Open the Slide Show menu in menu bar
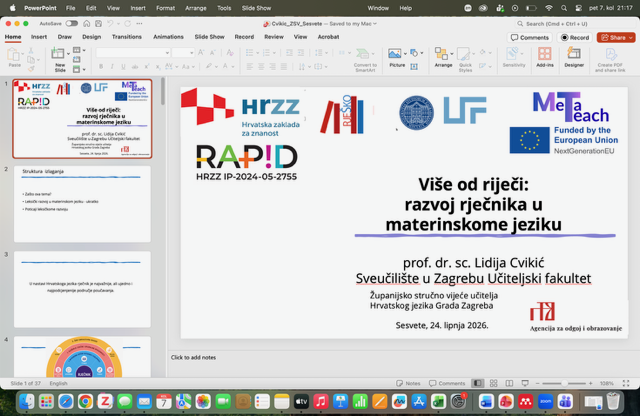Viewport: 640px width, 416px height. click(256, 8)
